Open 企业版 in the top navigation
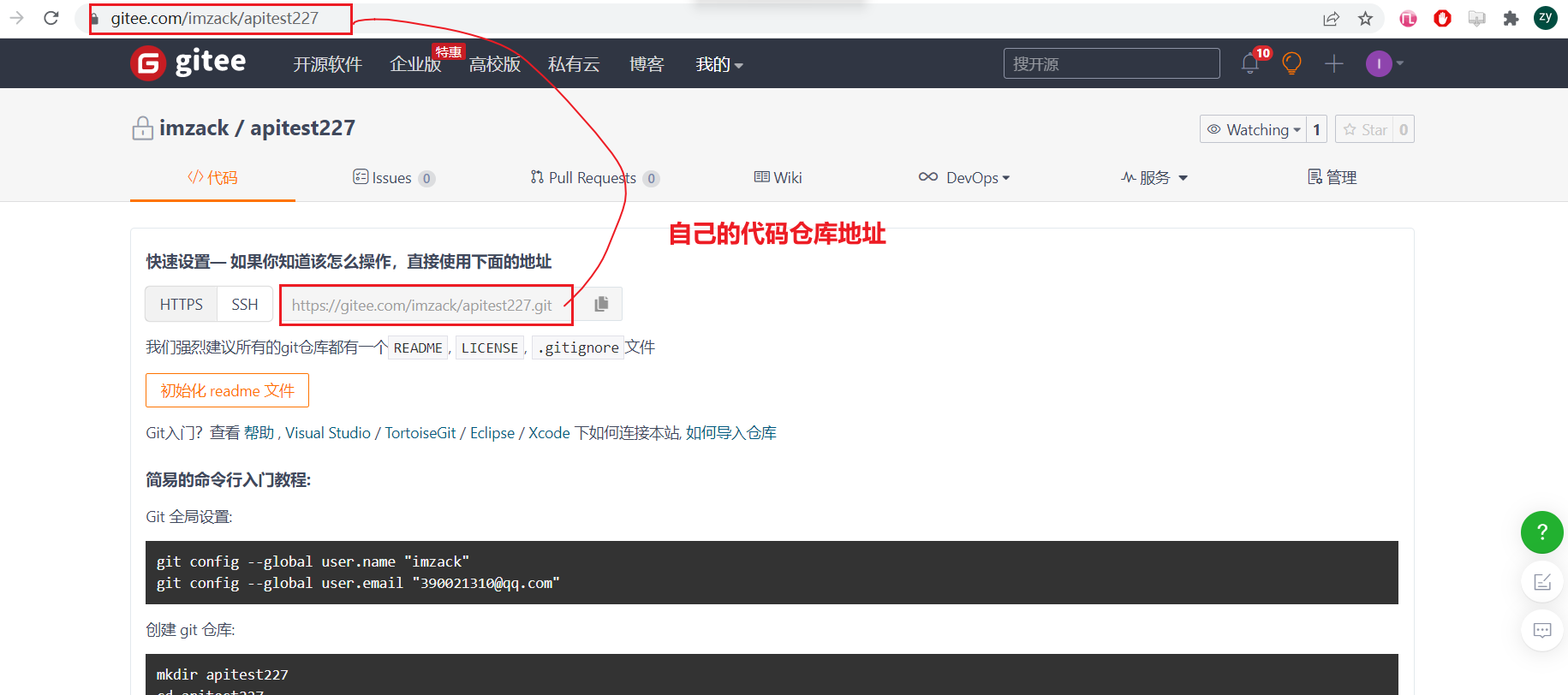The height and width of the screenshot is (695, 1568). pos(415,64)
